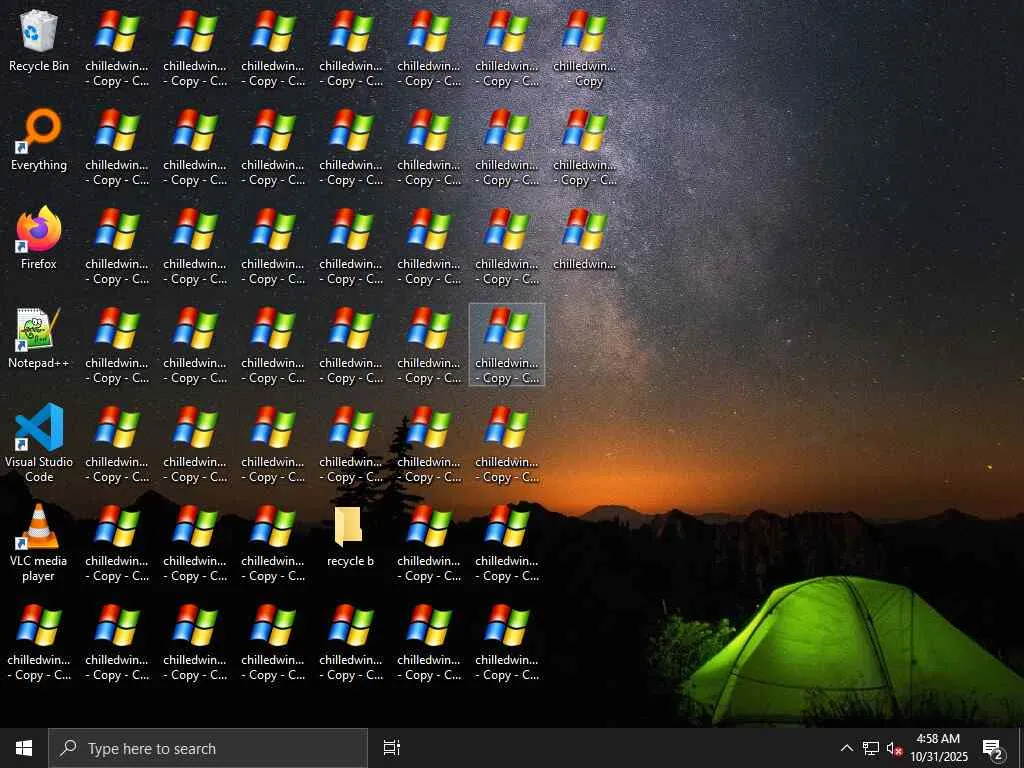Select the VLC media player shortcut
Viewport: 1024px width, 768px height.
pos(39,543)
